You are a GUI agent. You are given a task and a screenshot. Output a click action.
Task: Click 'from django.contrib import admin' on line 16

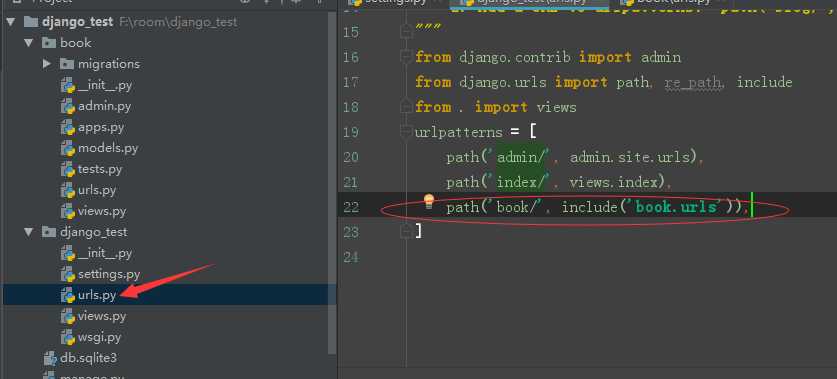pos(548,57)
